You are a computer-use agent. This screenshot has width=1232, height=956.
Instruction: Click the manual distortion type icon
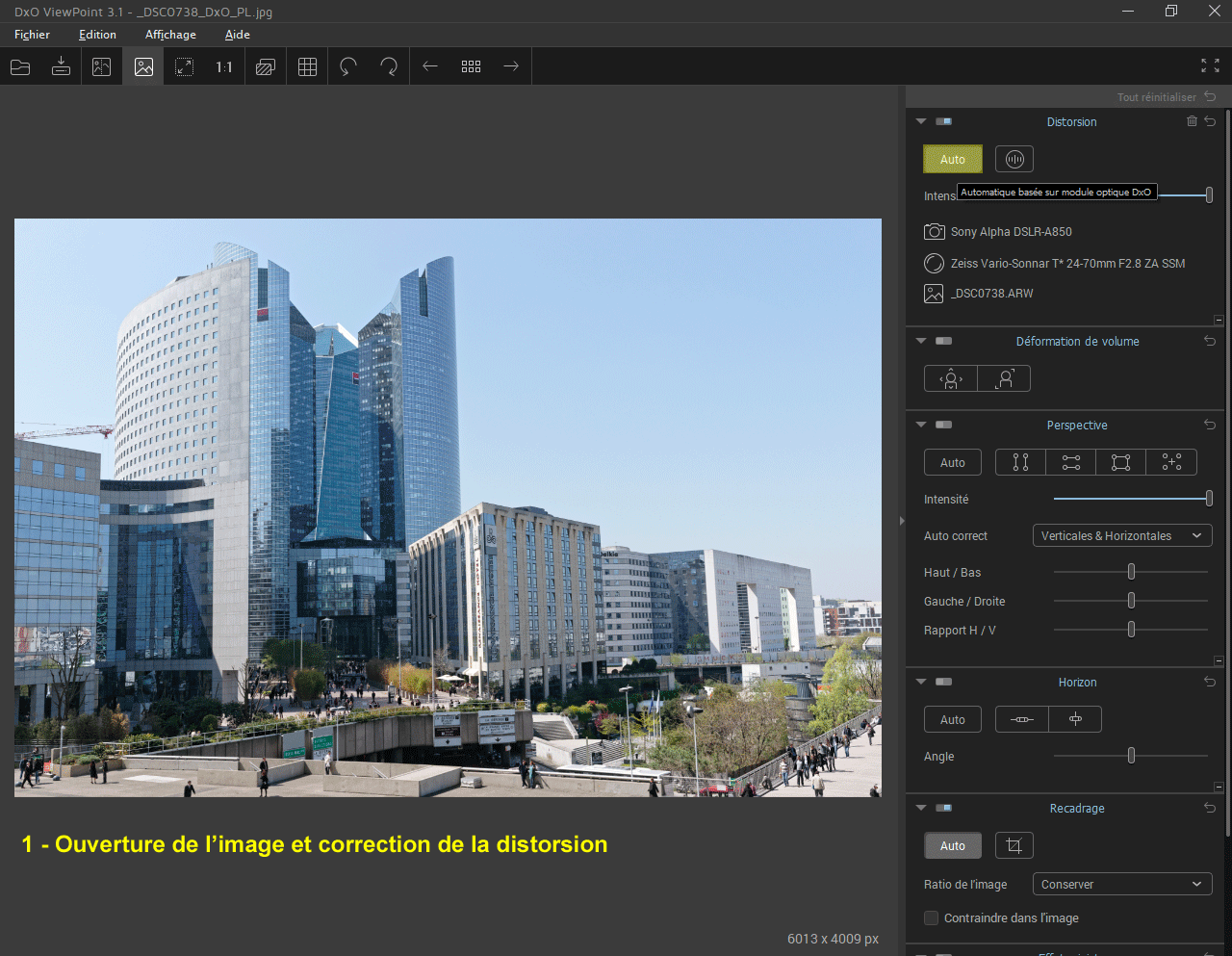click(x=1014, y=159)
